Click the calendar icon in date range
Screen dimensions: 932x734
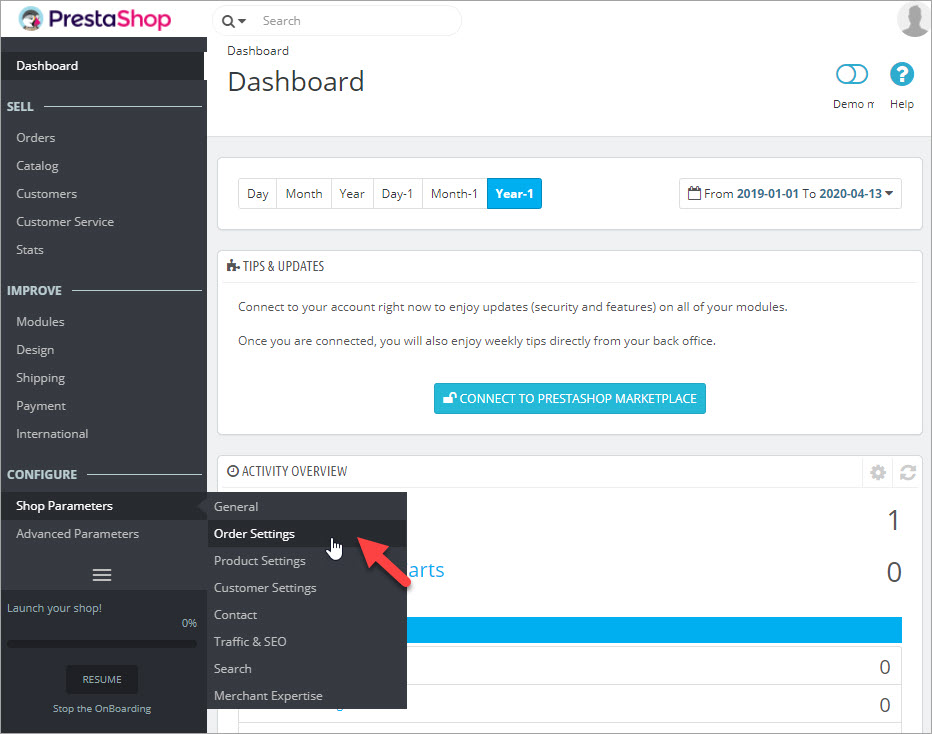pos(694,193)
